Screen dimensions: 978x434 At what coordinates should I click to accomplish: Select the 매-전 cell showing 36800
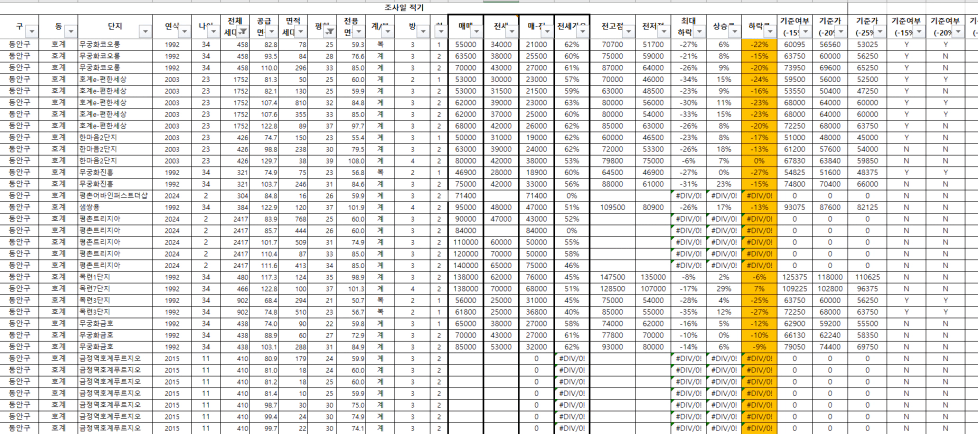[x=536, y=311]
